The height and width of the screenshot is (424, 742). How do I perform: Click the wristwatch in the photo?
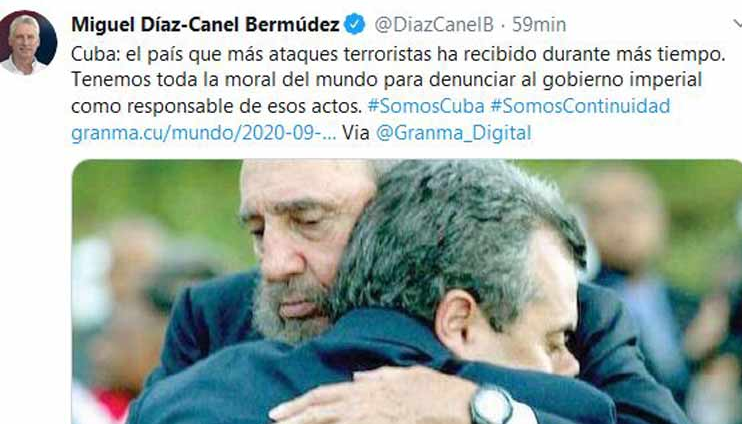pos(492,406)
